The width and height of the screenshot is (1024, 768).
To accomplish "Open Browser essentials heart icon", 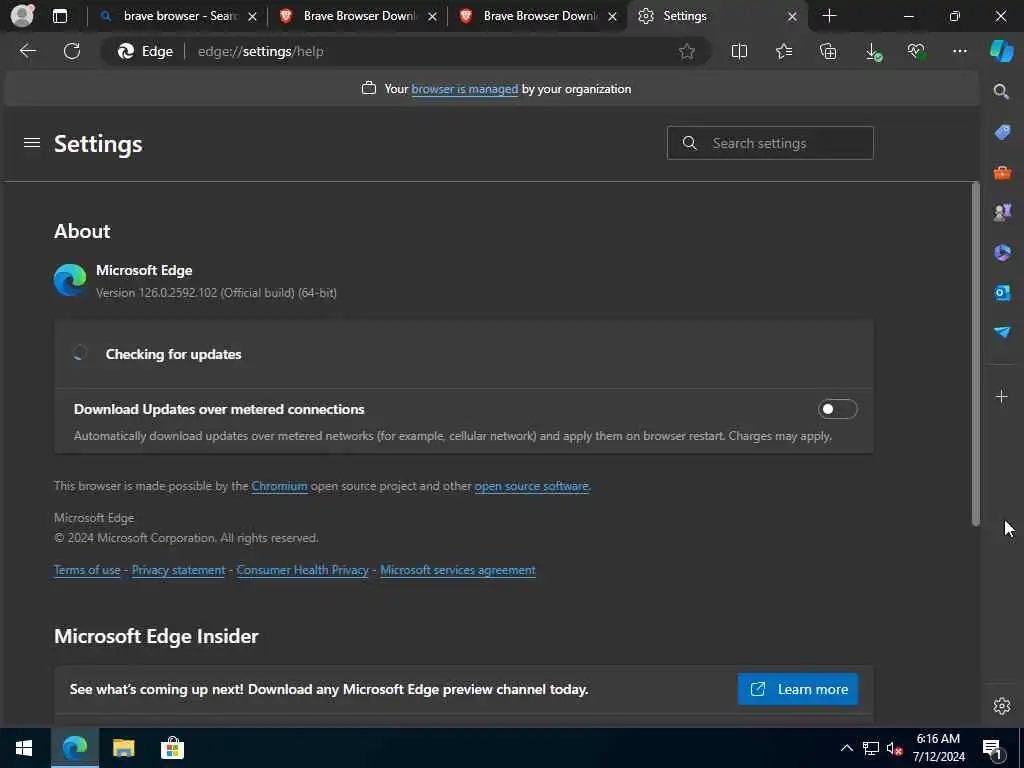I will 916,52.
